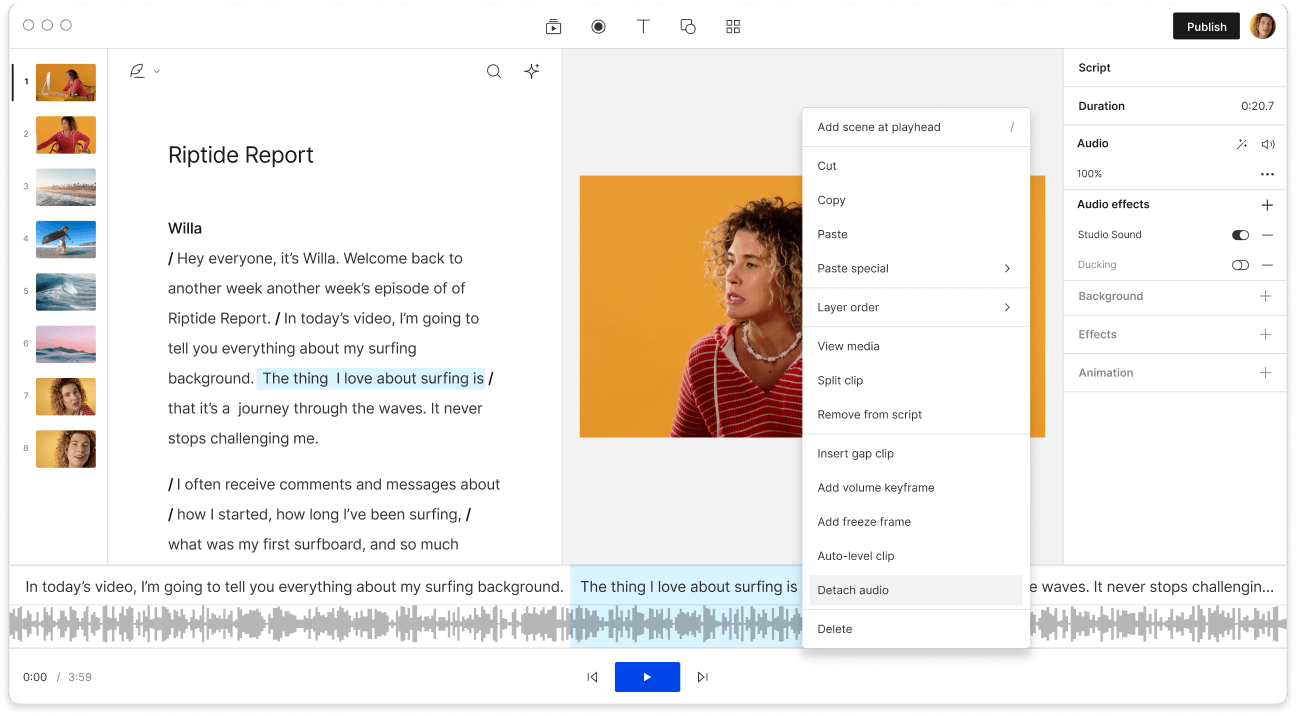Screen dimensions: 1296x716
Task: Open AI sparkle actions icon
Action: click(x=532, y=71)
